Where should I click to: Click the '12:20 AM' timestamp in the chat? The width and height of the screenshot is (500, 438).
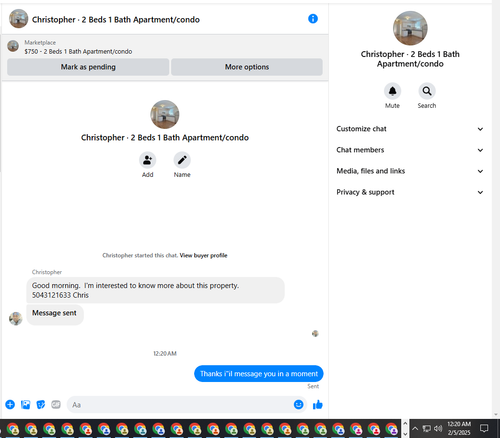click(x=165, y=353)
